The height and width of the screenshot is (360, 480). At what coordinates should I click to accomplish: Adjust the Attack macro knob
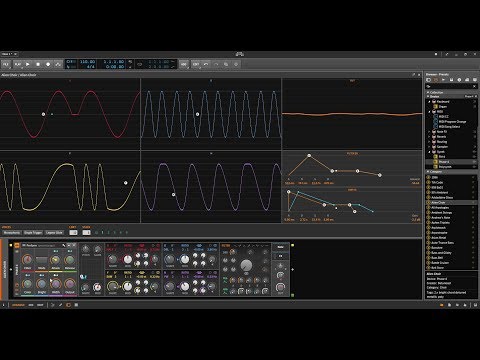coord(55,260)
